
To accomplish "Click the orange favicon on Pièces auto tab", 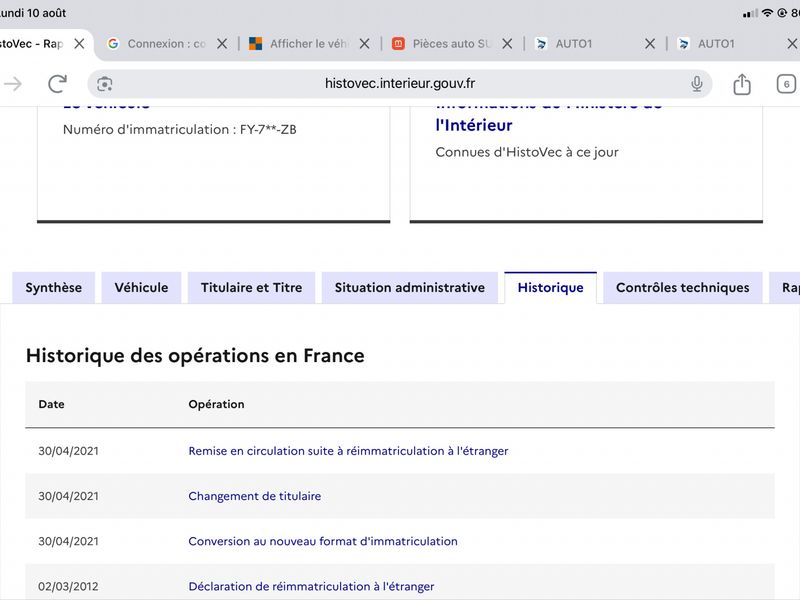I will [398, 44].
